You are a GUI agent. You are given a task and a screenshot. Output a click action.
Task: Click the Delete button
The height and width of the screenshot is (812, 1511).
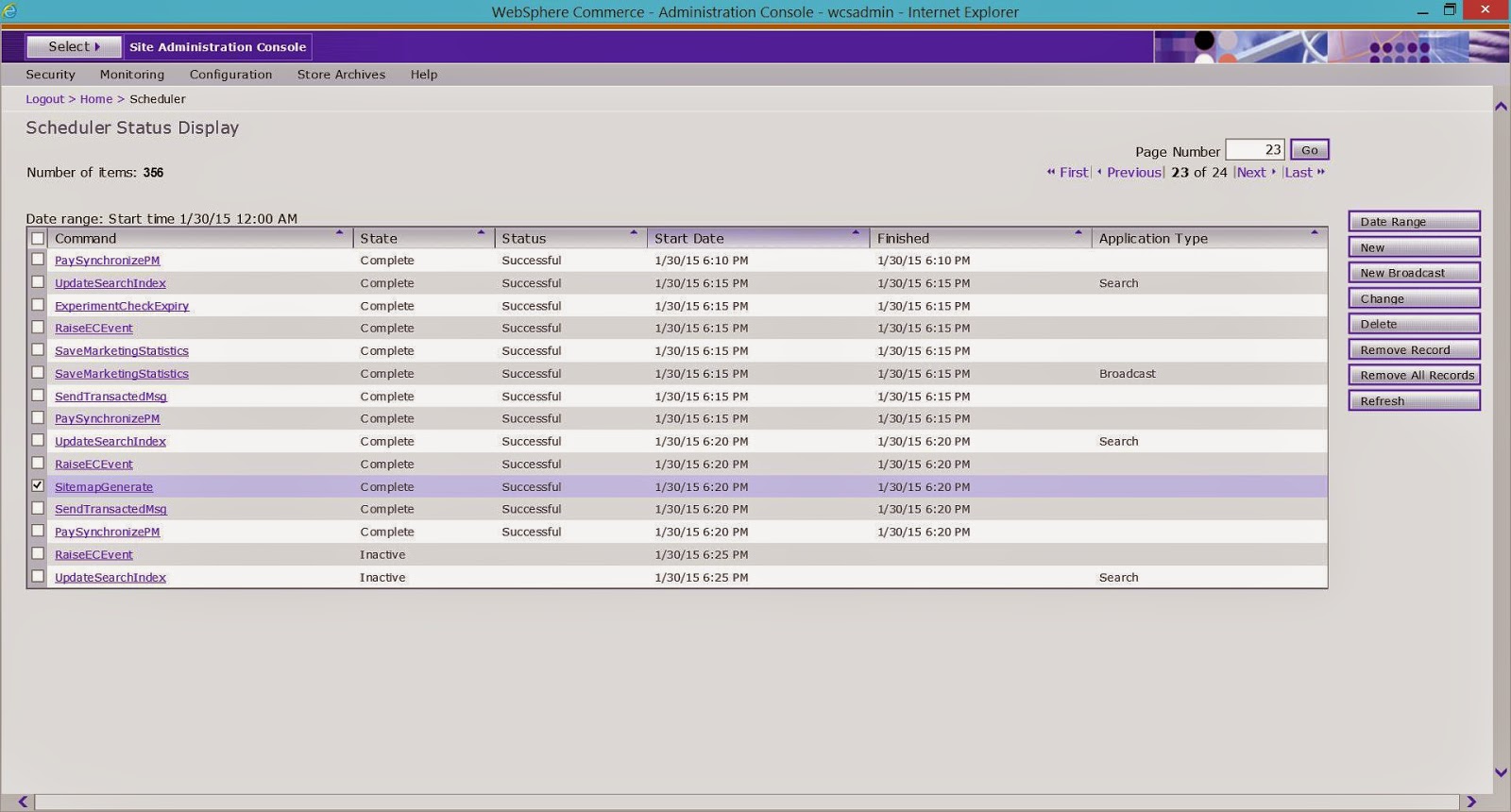pos(1414,324)
